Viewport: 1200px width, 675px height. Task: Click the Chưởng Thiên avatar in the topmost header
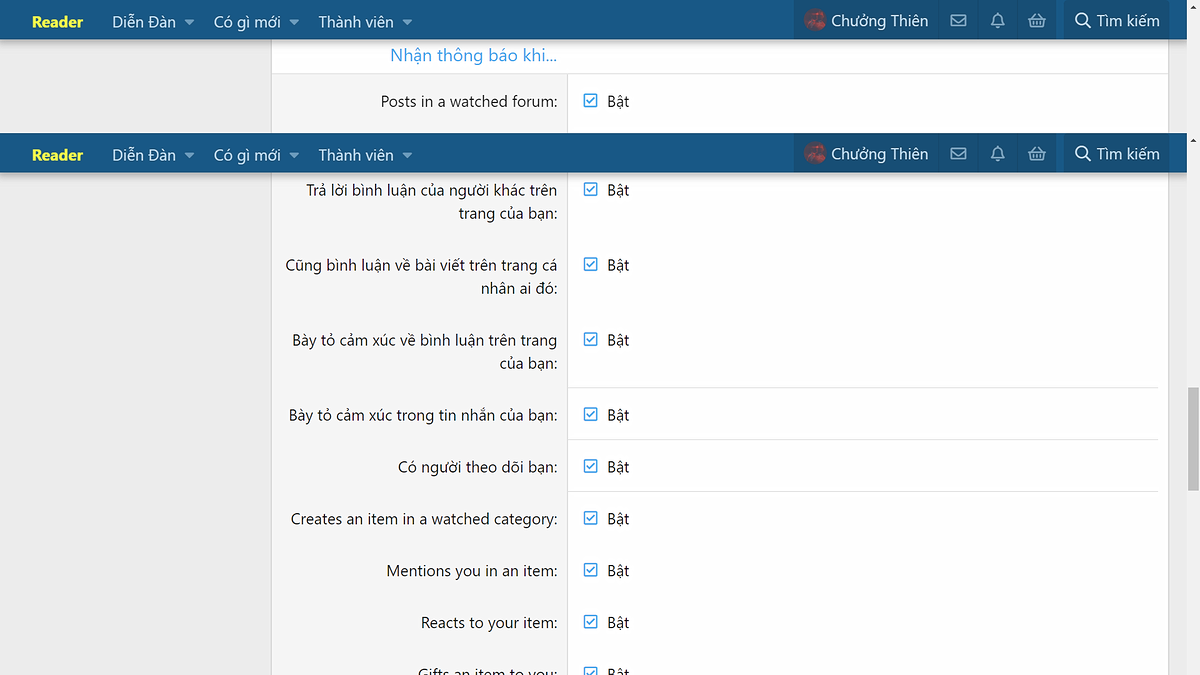(815, 20)
